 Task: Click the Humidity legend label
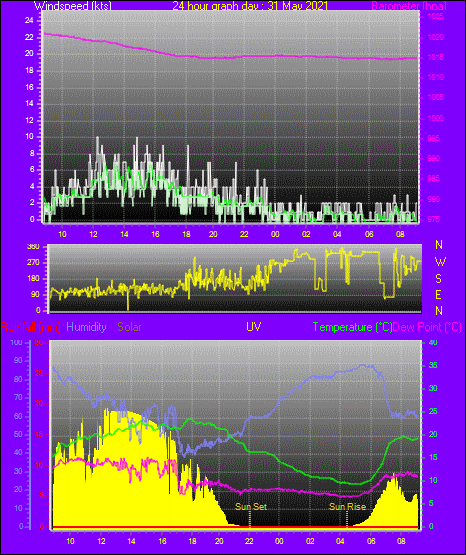(86, 327)
